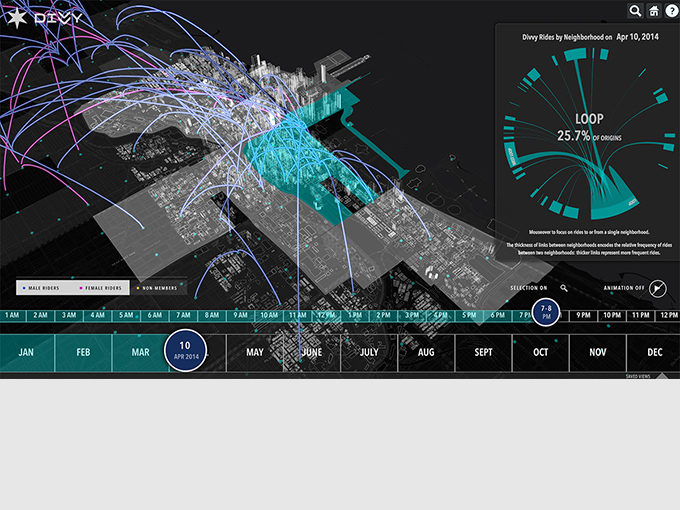Select the 1 PM hour slot
The image size is (680, 510).
[355, 315]
